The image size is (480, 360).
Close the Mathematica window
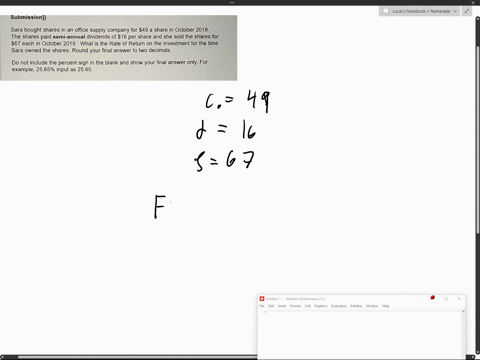[459, 299]
